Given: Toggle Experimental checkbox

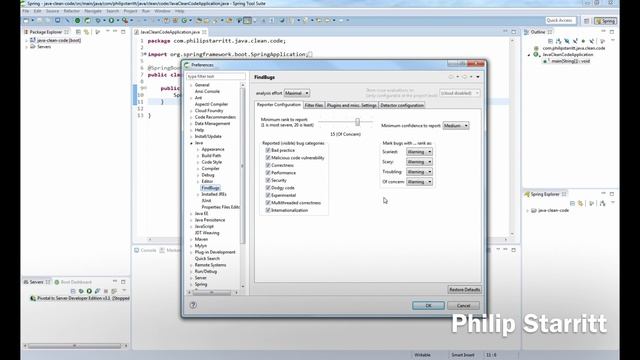Looking at the screenshot, I should click(x=268, y=195).
